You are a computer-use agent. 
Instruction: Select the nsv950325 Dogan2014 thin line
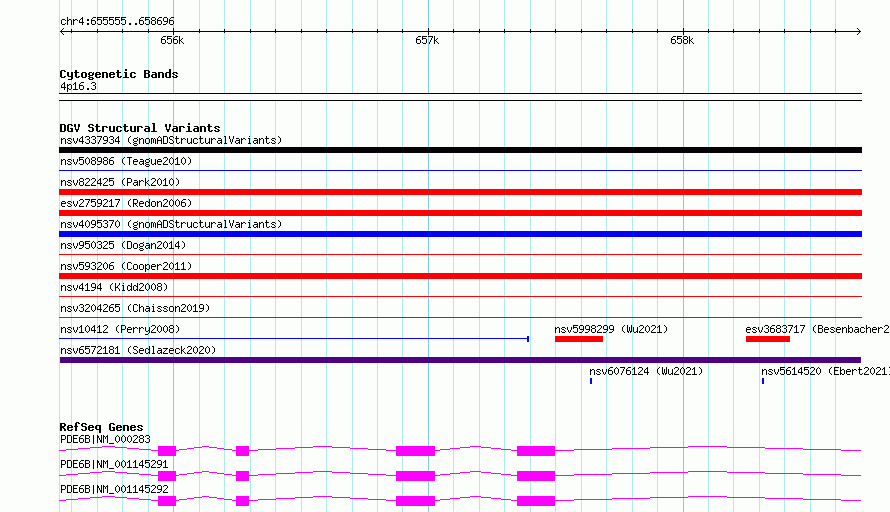(460, 254)
